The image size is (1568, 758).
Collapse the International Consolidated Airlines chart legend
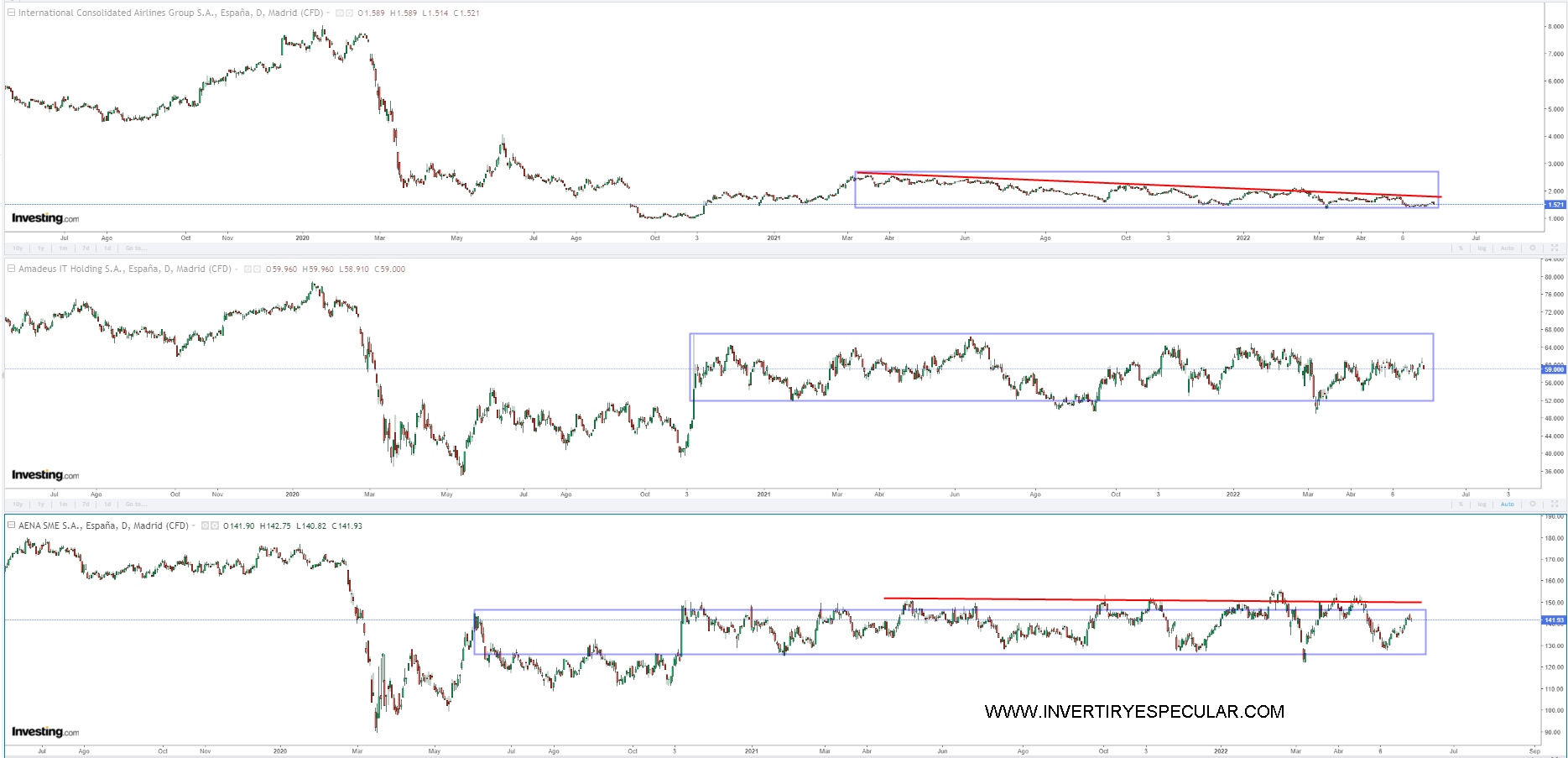pos(12,13)
